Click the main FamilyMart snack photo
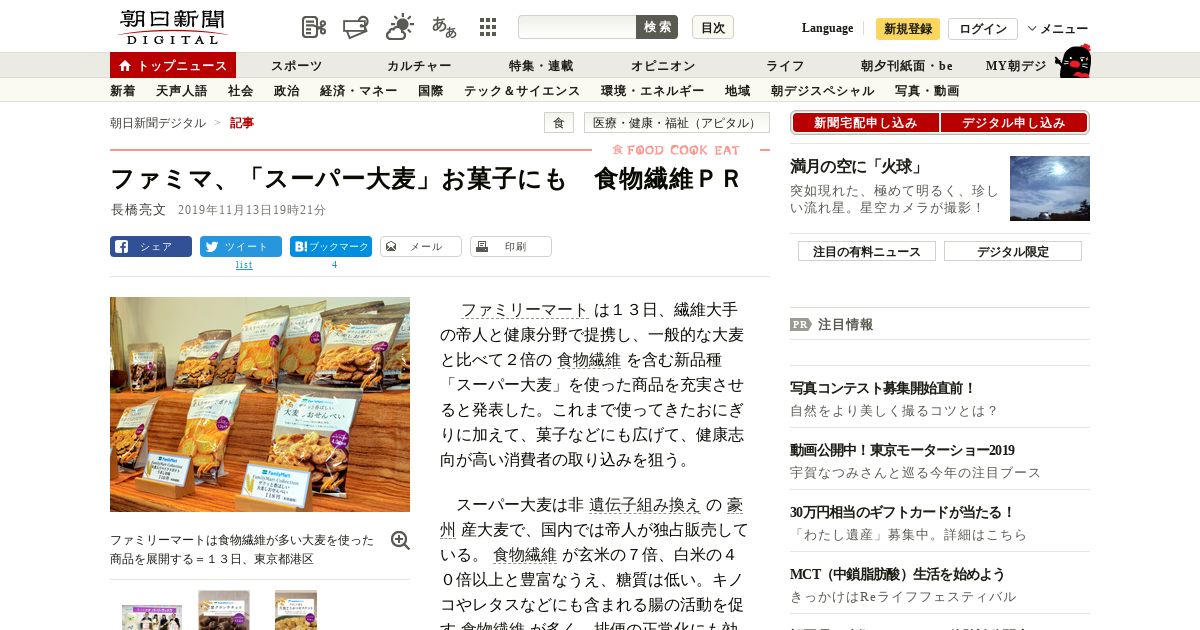 260,404
